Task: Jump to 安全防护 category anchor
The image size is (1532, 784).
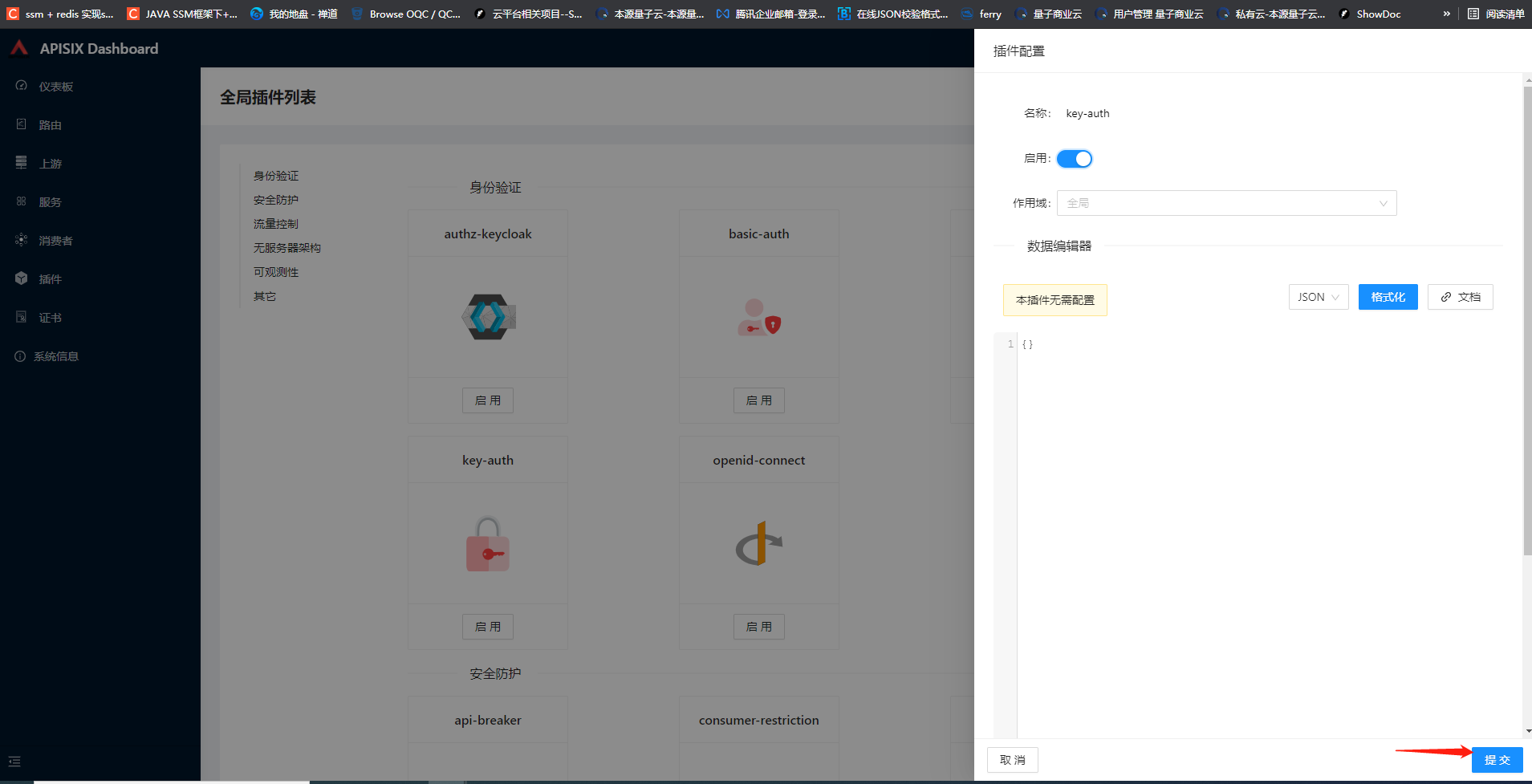Action: (x=276, y=200)
